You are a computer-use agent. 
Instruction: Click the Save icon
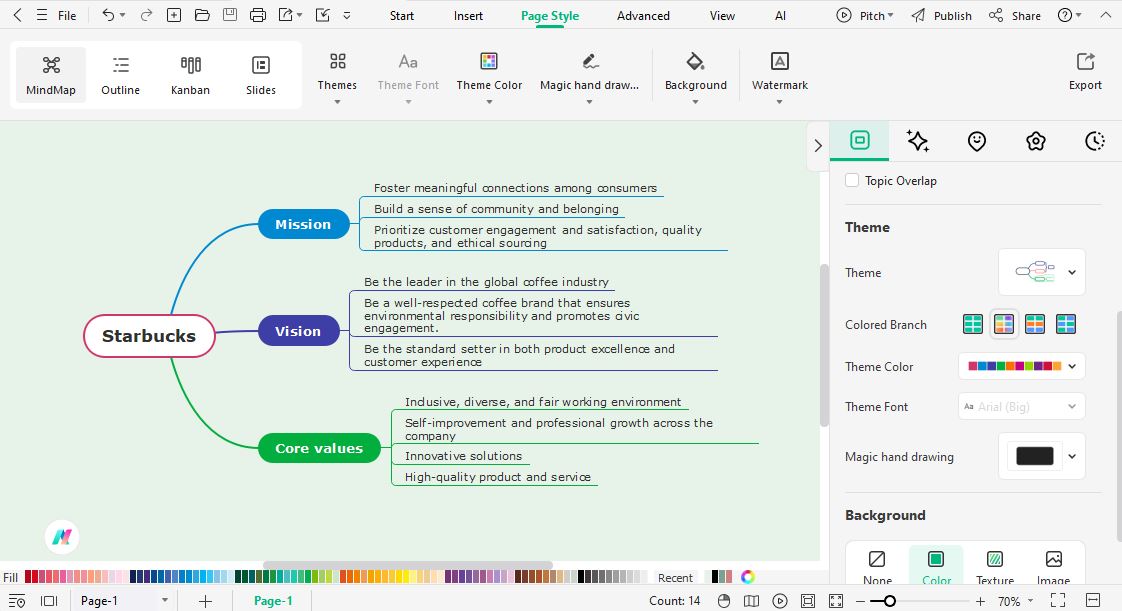230,15
